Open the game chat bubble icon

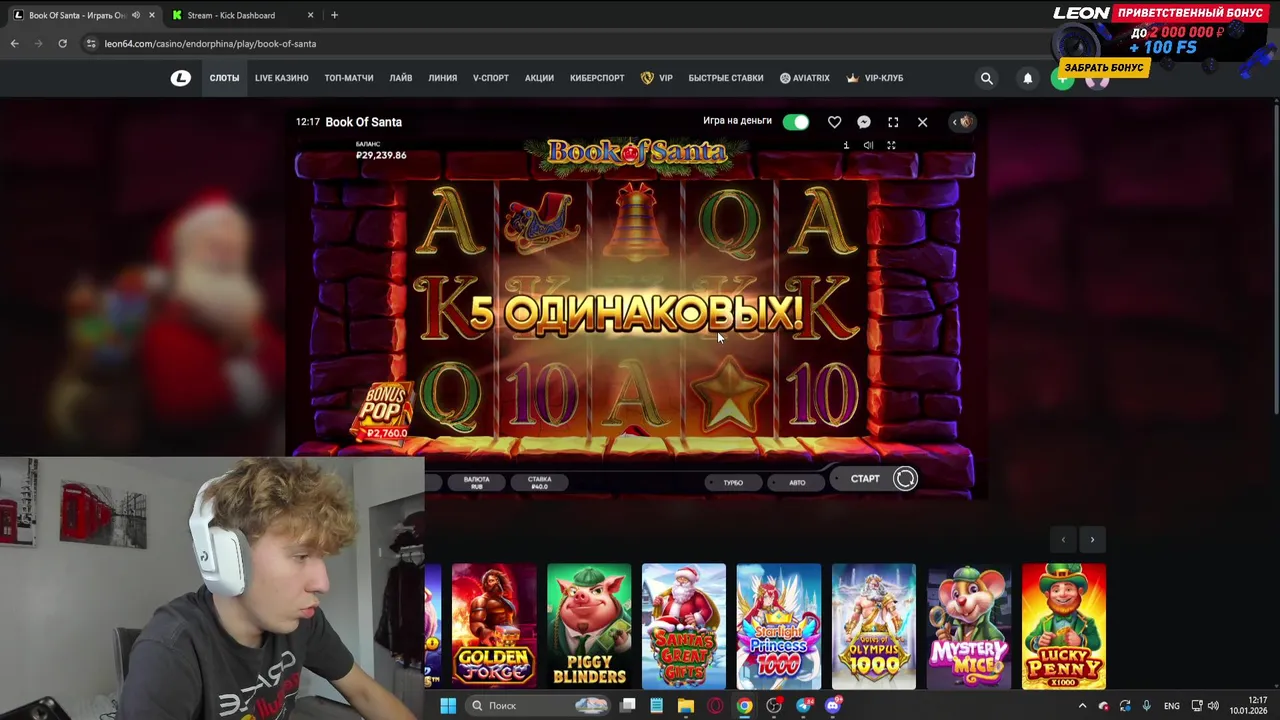tap(864, 122)
